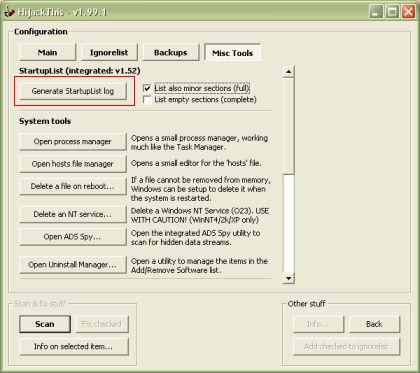The width and height of the screenshot is (420, 373).
Task: Open Uninstall Manager
Action: (x=73, y=265)
